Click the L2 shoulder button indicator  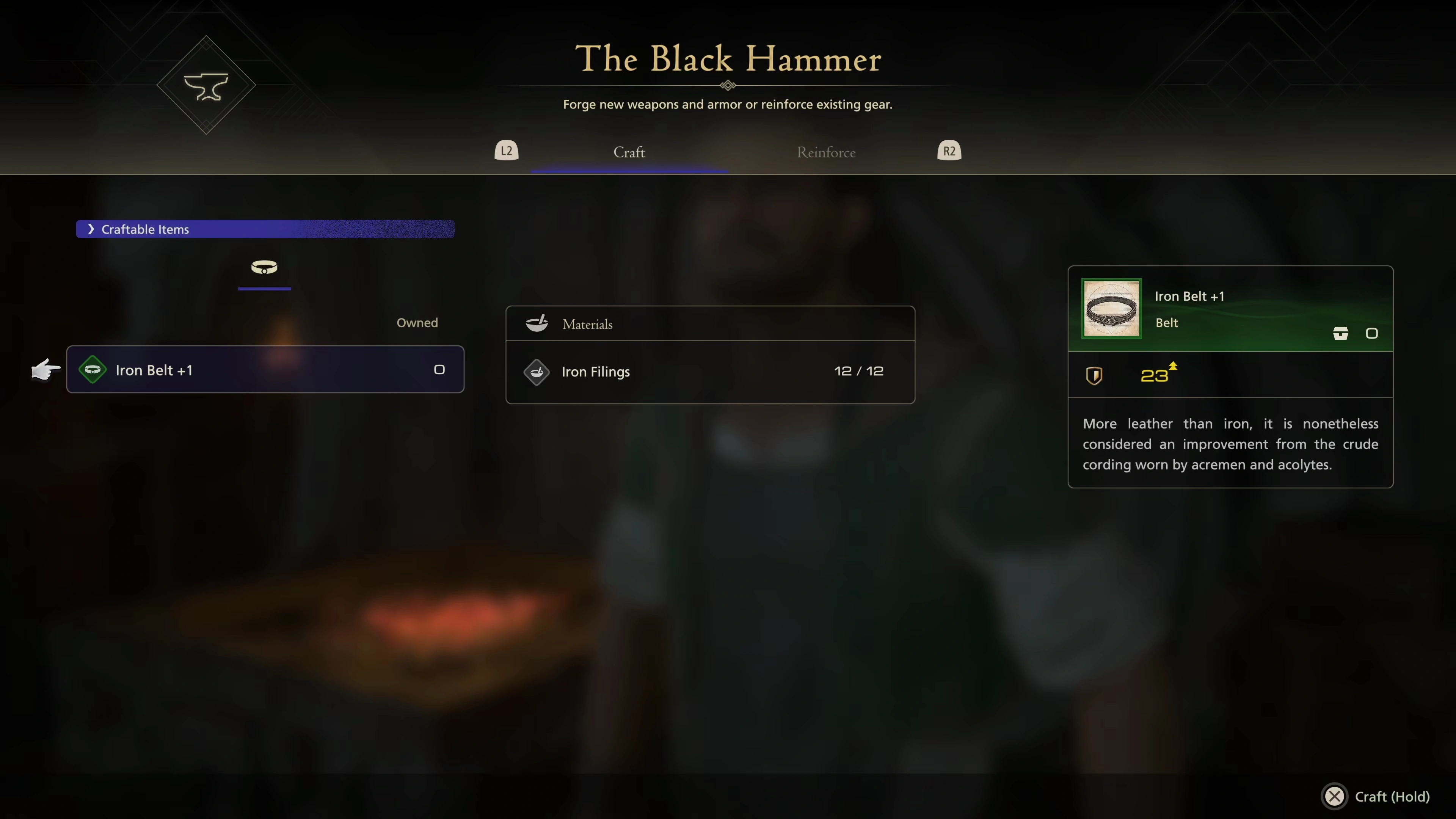507,151
